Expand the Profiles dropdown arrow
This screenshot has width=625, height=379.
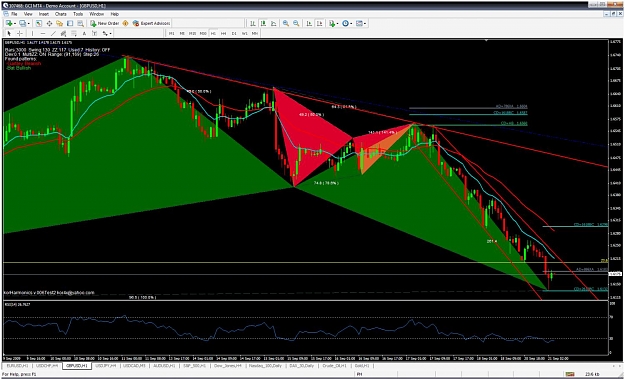pos(29,24)
